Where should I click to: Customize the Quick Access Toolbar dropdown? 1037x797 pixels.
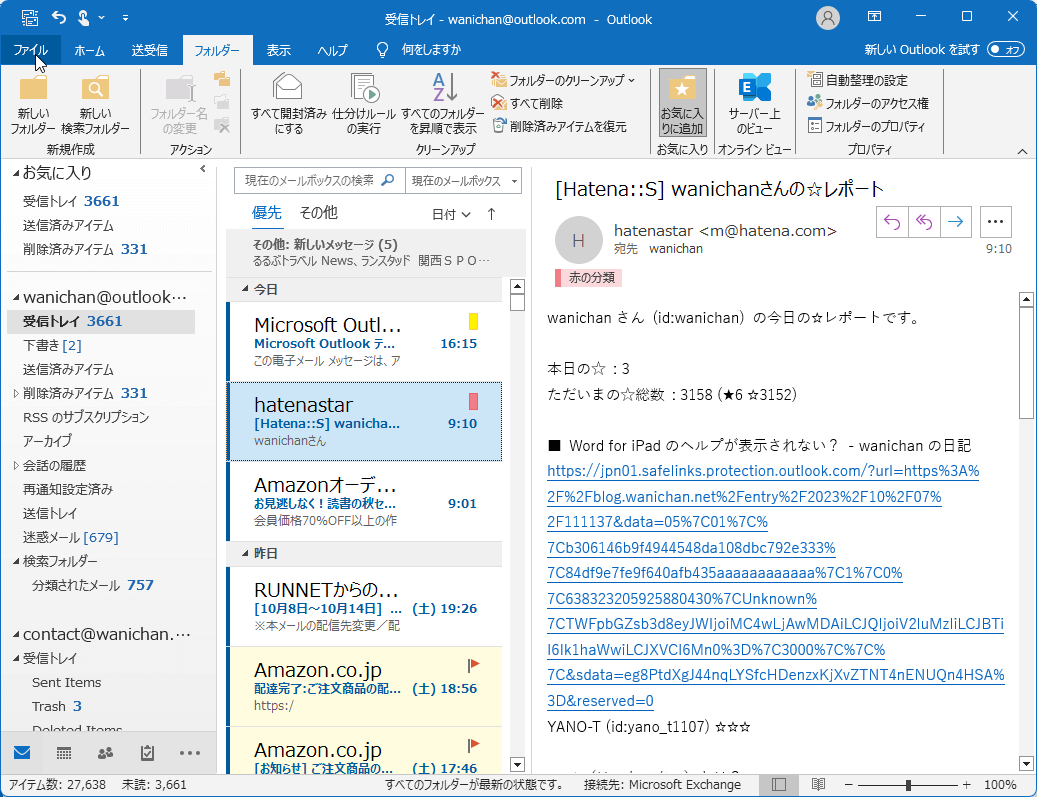[125, 19]
